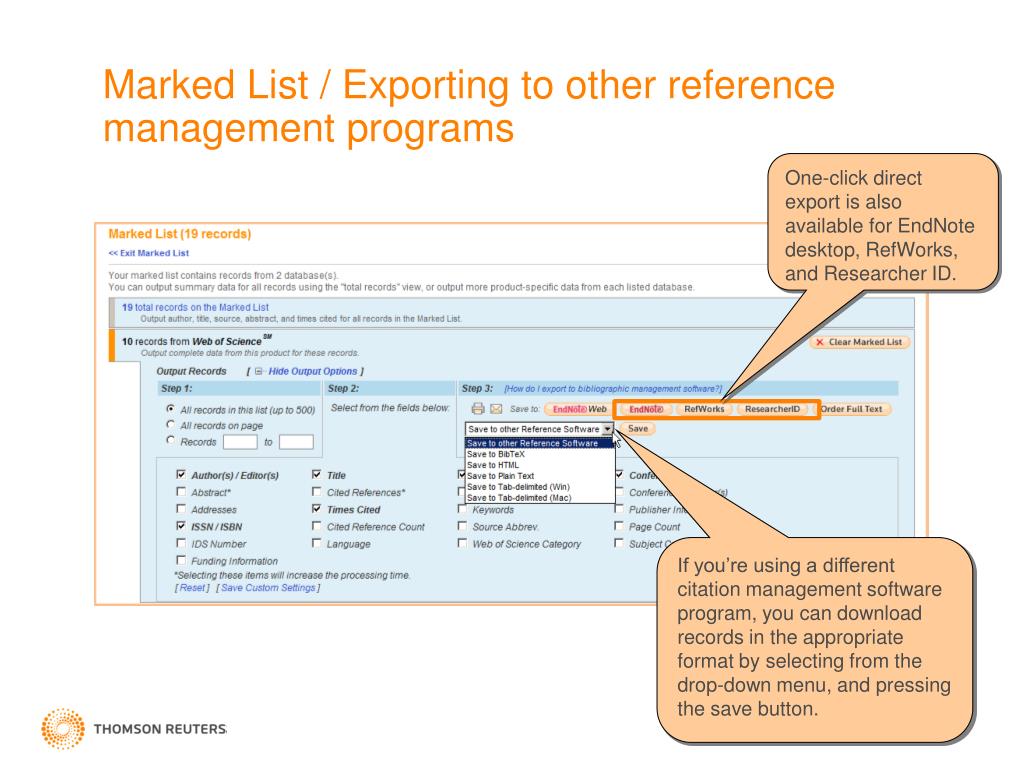This screenshot has height=768, width=1024.
Task: Open the 'Save to other Reference Software' dropdown arrow
Action: (x=607, y=429)
